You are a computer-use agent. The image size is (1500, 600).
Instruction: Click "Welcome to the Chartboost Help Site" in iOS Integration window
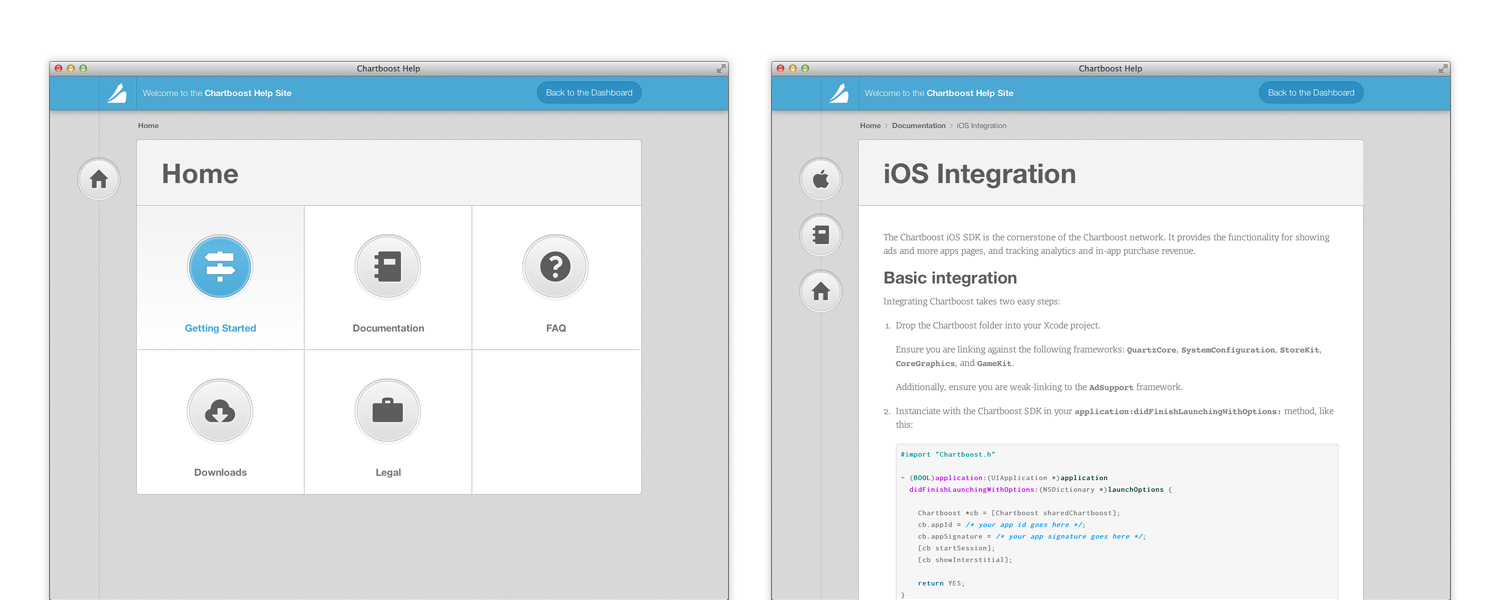point(939,93)
